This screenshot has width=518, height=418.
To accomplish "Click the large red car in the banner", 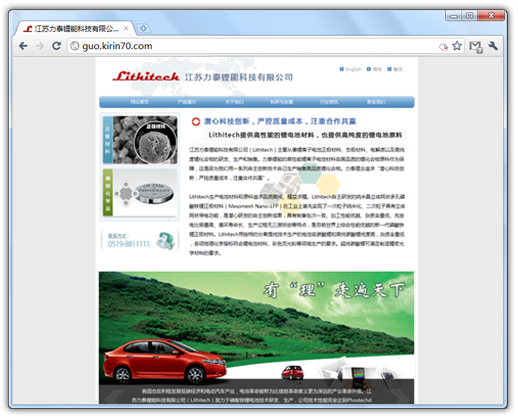I will point(164,361).
